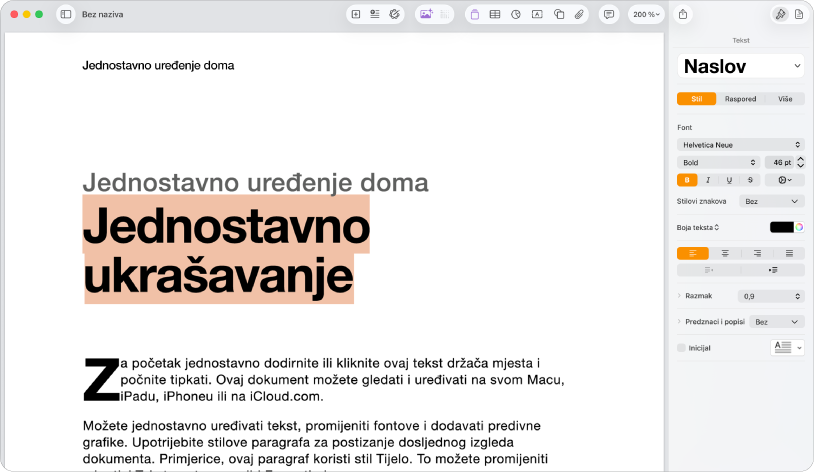The height and width of the screenshot is (473, 814).
Task: Insert a table from the toolbar
Action: tap(495, 15)
